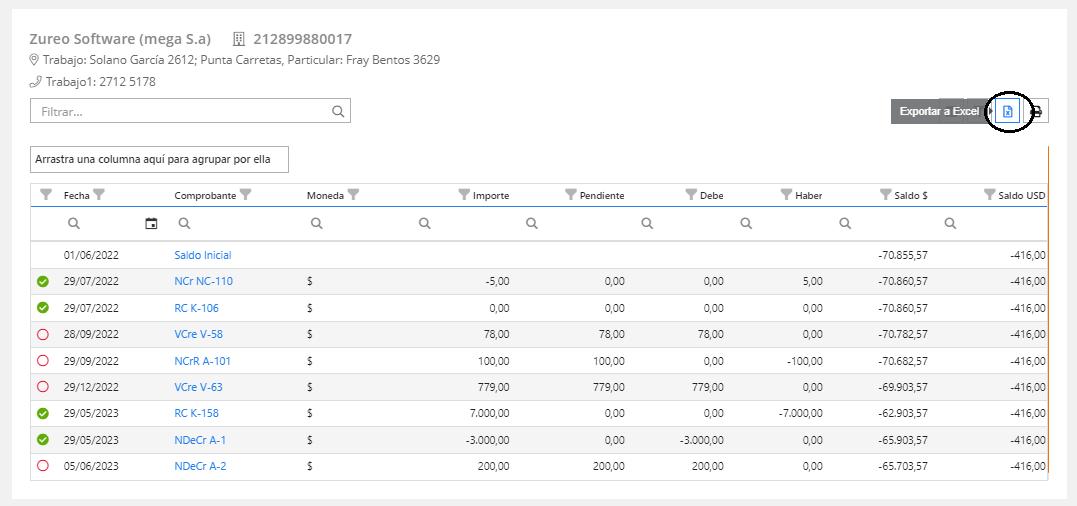1077x506 pixels.
Task: Sort by the Saldo USD column header
Action: pyautogui.click(x=1022, y=196)
